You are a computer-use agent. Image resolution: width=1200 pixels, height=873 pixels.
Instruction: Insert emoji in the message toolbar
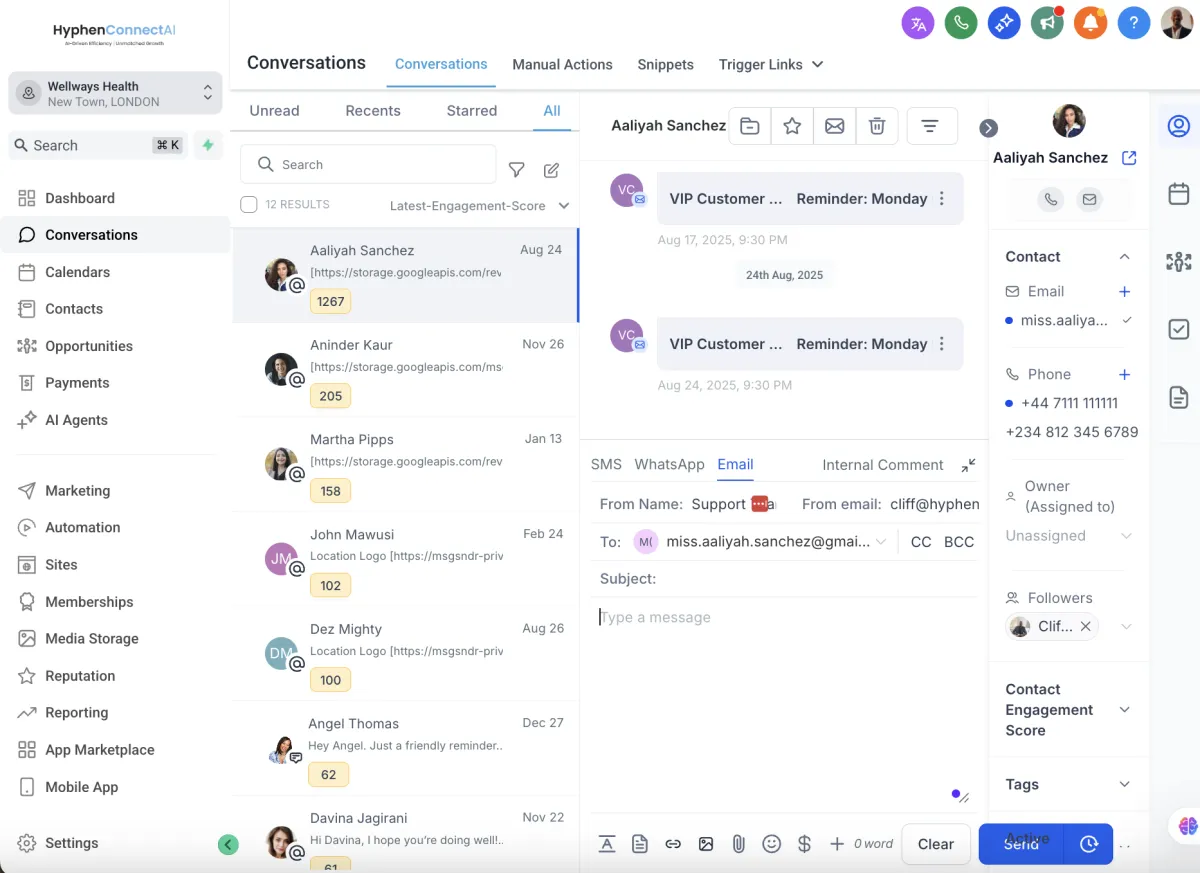771,844
